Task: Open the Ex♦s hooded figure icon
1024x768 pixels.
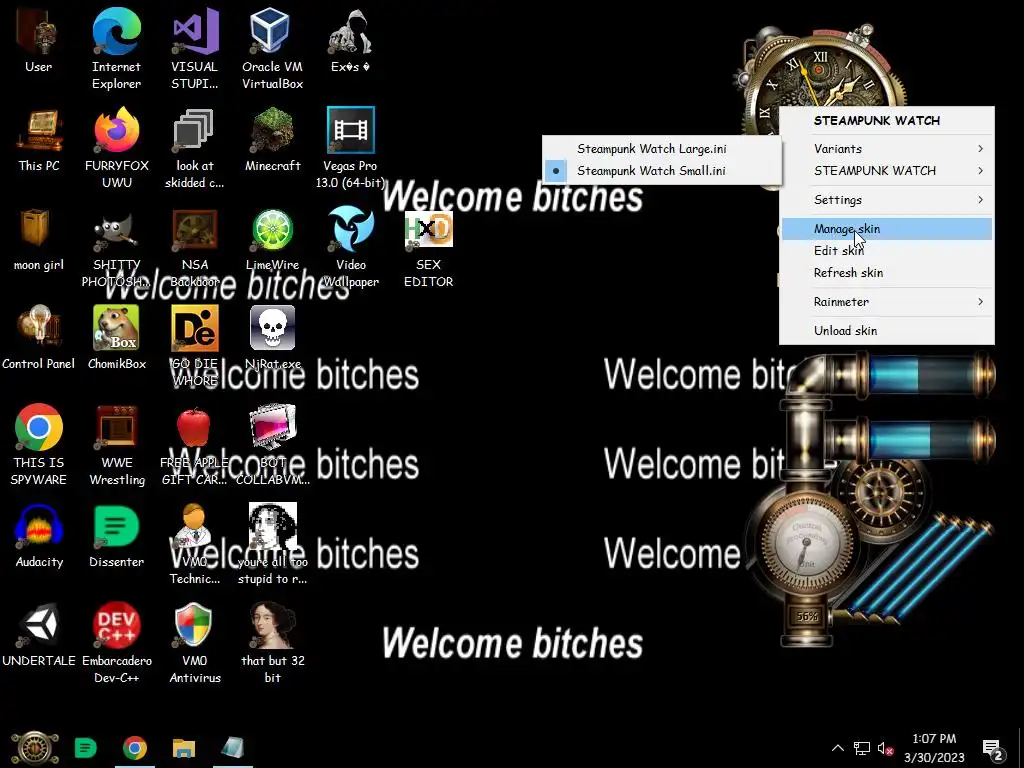Action: coord(351,40)
